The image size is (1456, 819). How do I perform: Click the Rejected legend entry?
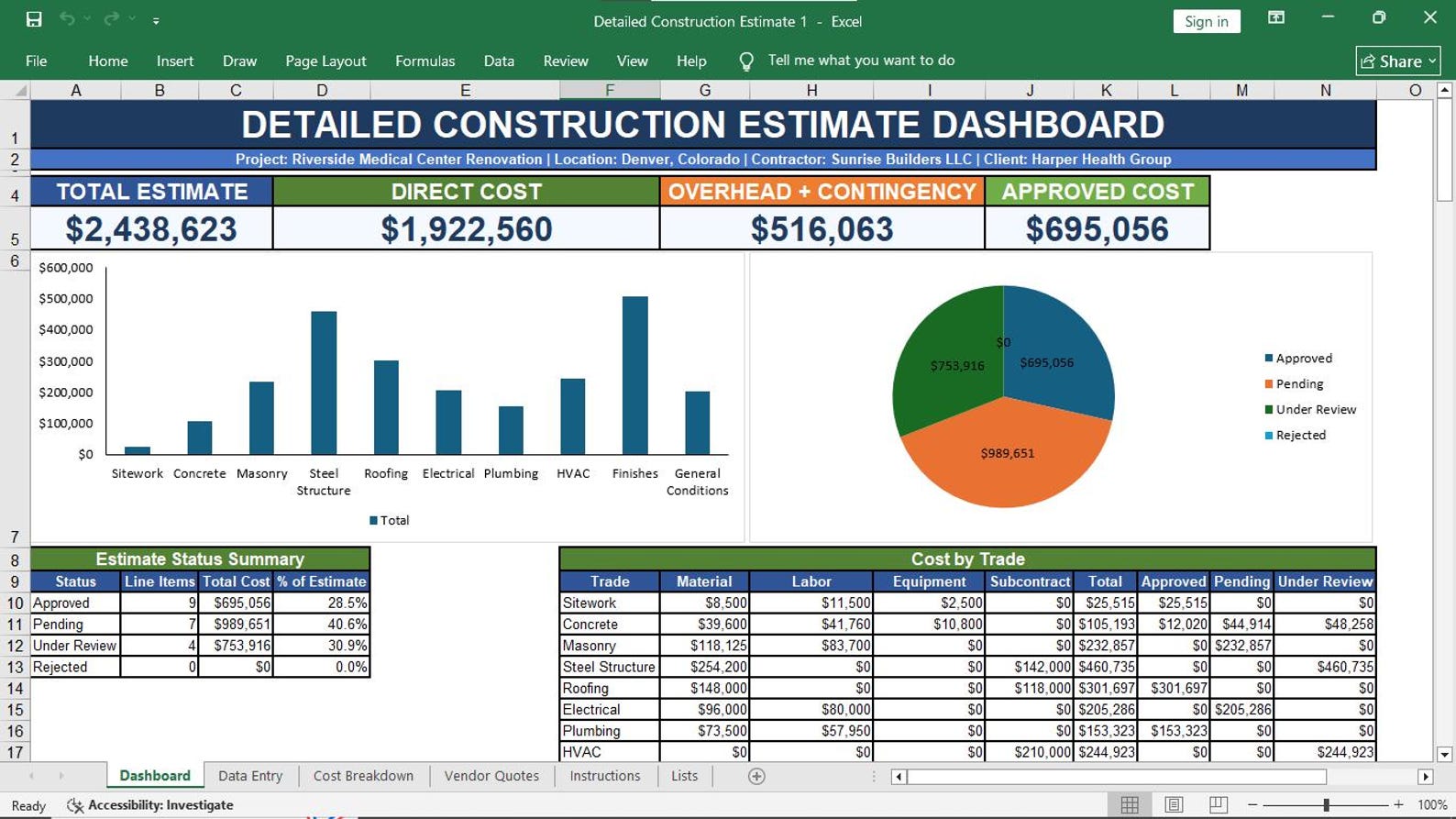coord(1295,436)
